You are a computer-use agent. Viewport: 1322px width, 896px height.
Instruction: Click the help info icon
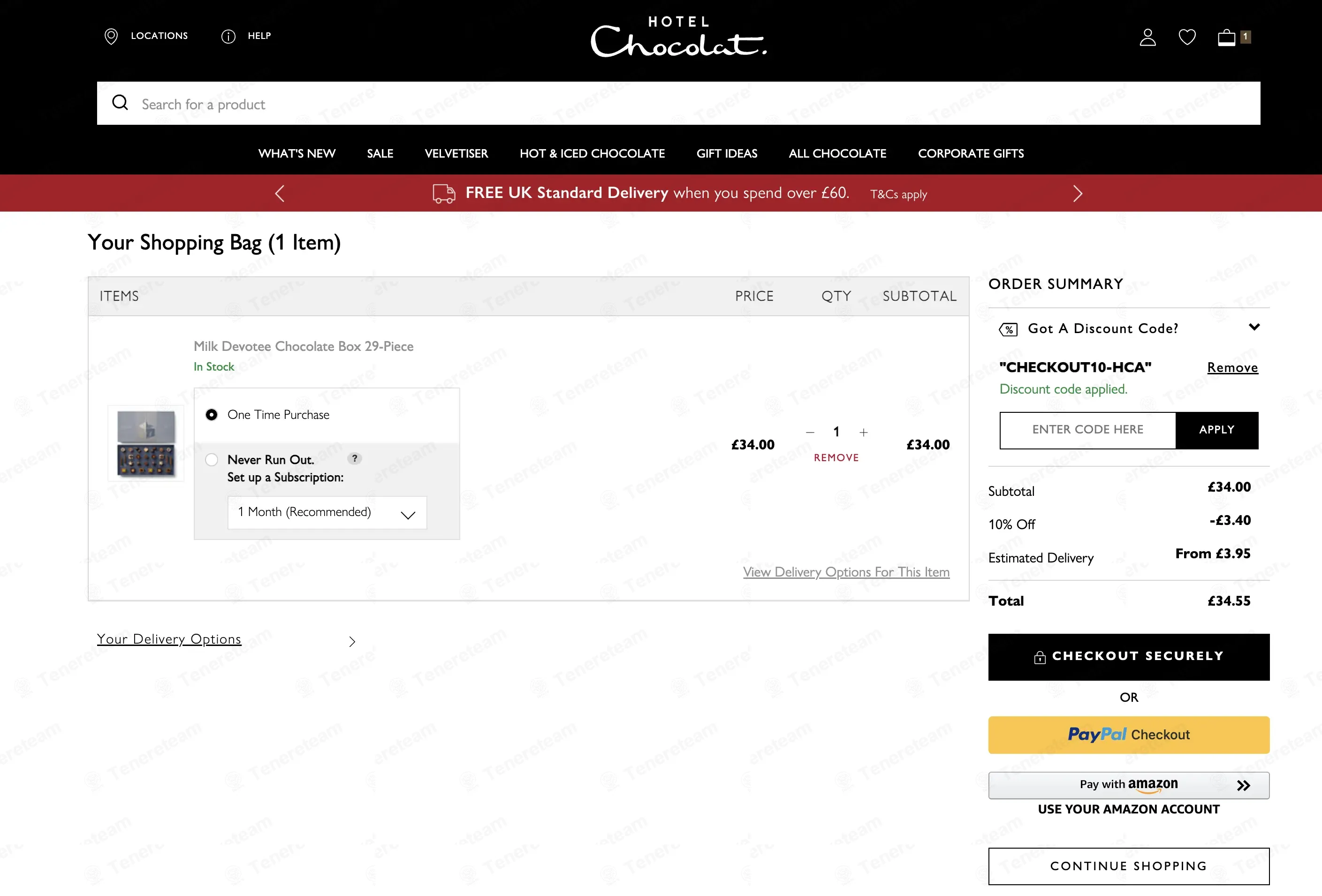coord(228,37)
